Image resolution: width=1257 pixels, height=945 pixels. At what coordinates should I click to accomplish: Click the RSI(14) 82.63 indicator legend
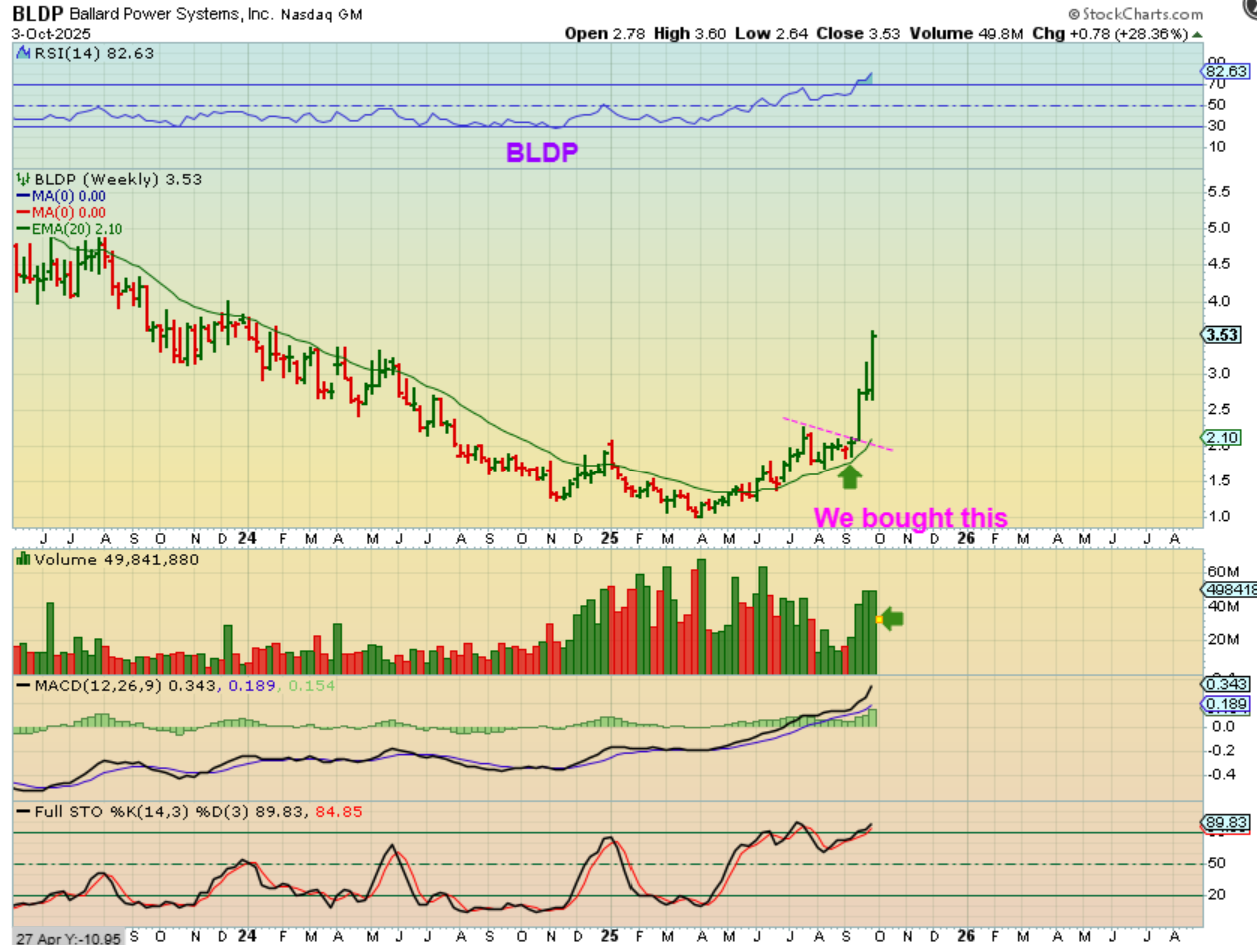click(87, 53)
